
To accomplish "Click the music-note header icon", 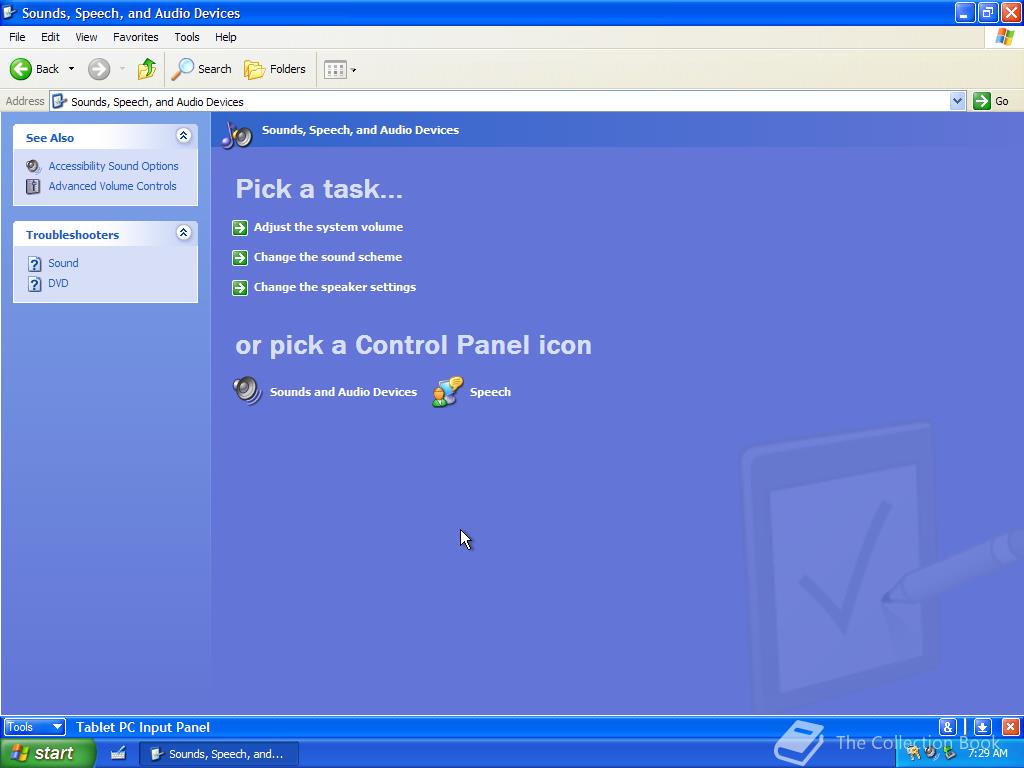I will pos(236,134).
